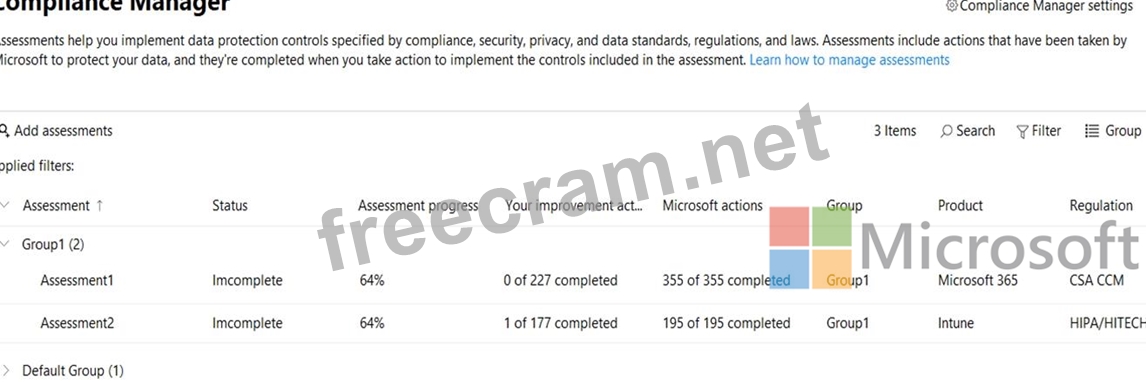This screenshot has height=382, width=1146.
Task: Click the Compliance Manager settings label
Action: 1047,7
